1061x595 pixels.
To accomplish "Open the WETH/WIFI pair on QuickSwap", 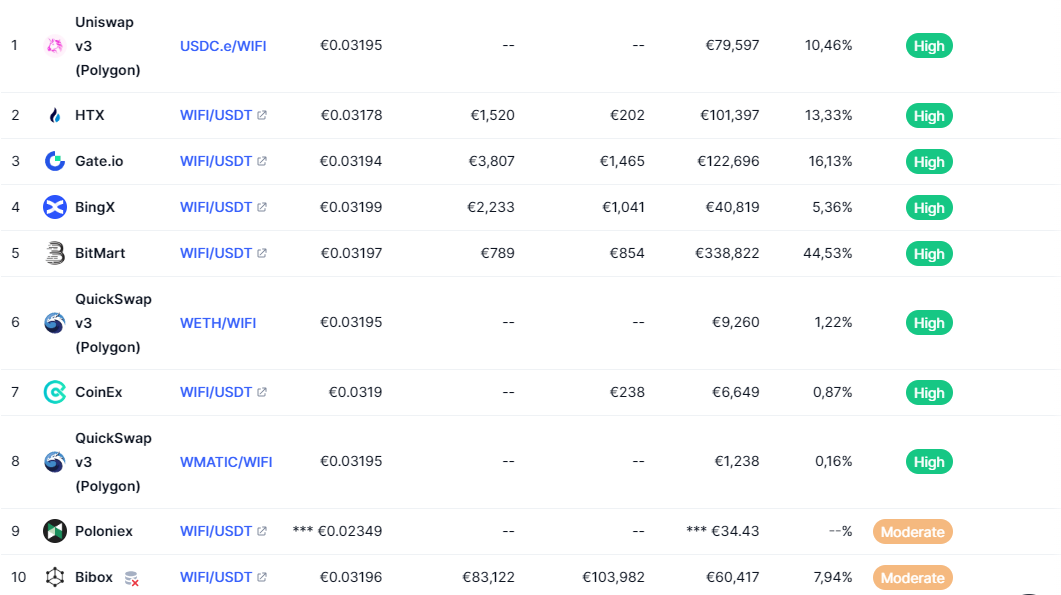I will tap(218, 323).
